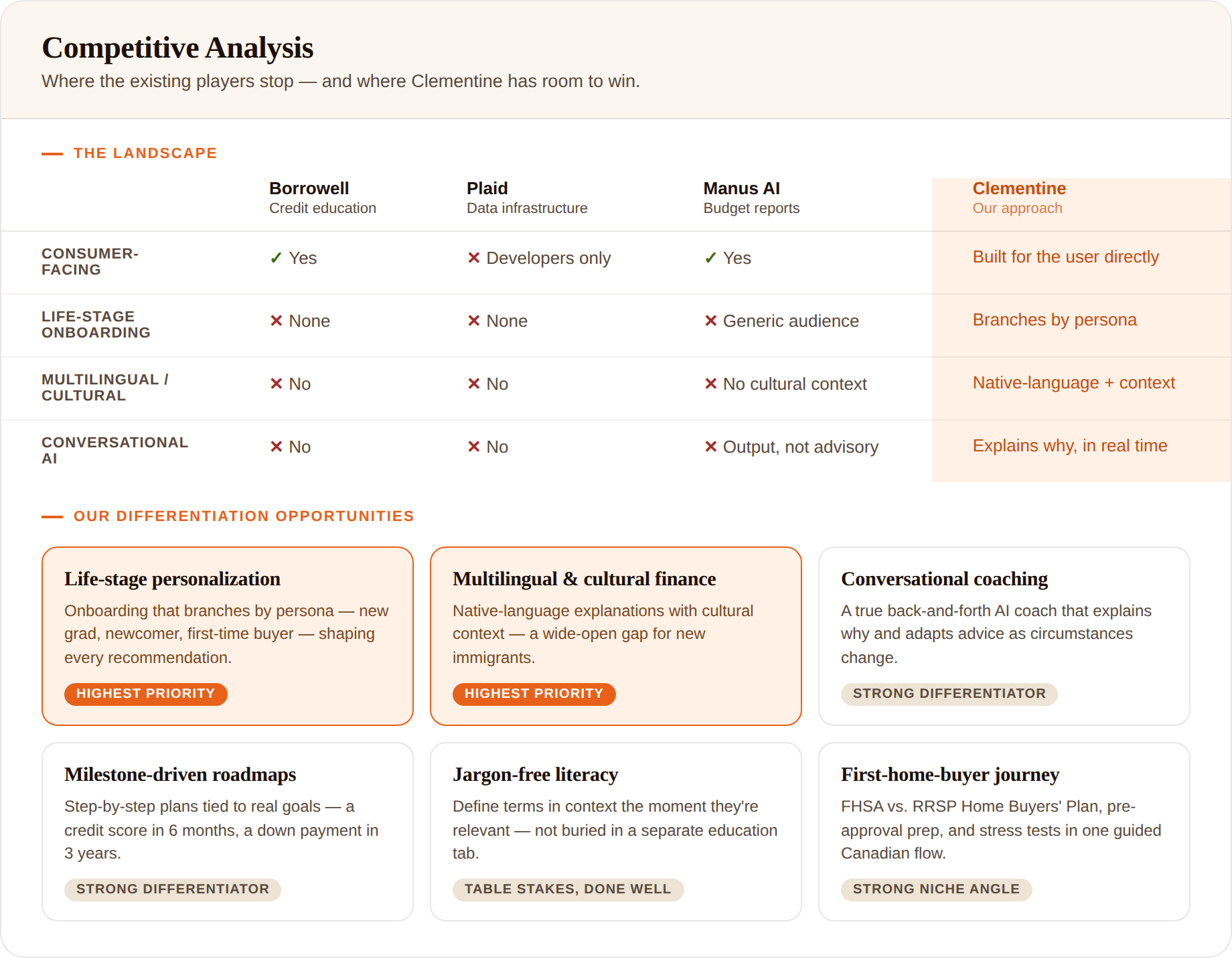Click the red X beside No cultural context
The image size is (1232, 959).
coord(711,384)
